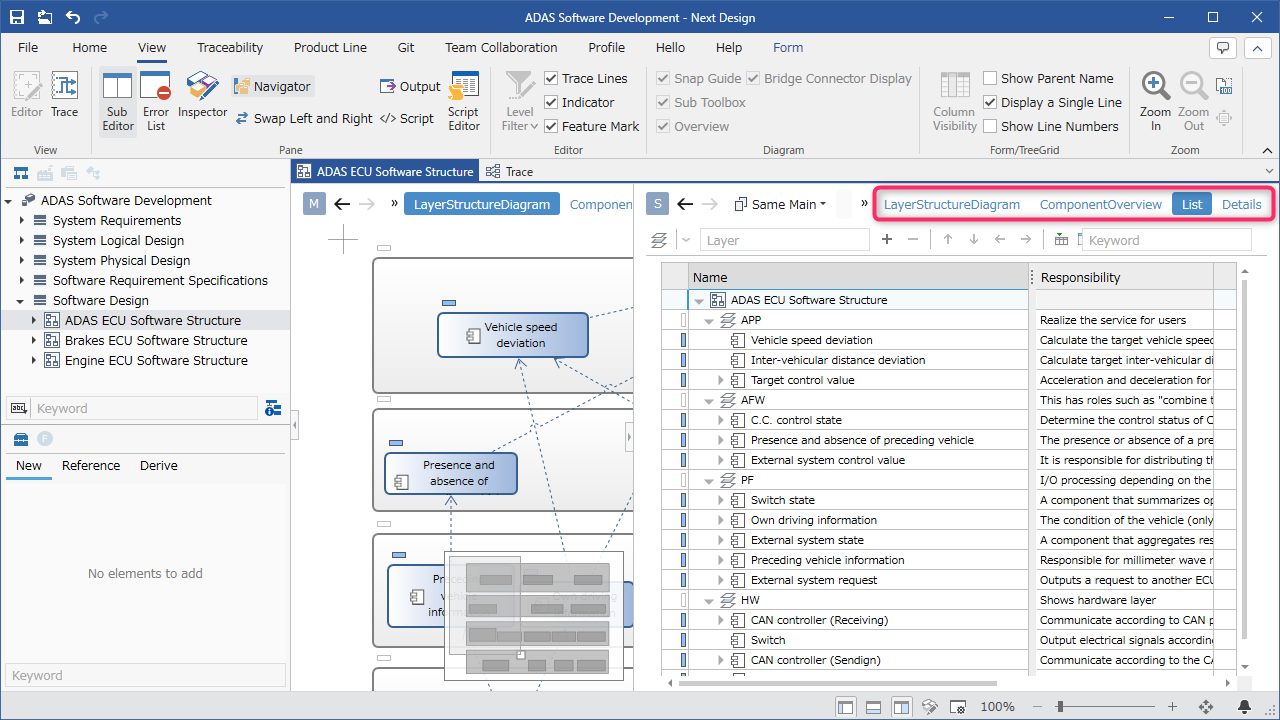Go back in the main editor
This screenshot has width=1280, height=720.
point(342,204)
